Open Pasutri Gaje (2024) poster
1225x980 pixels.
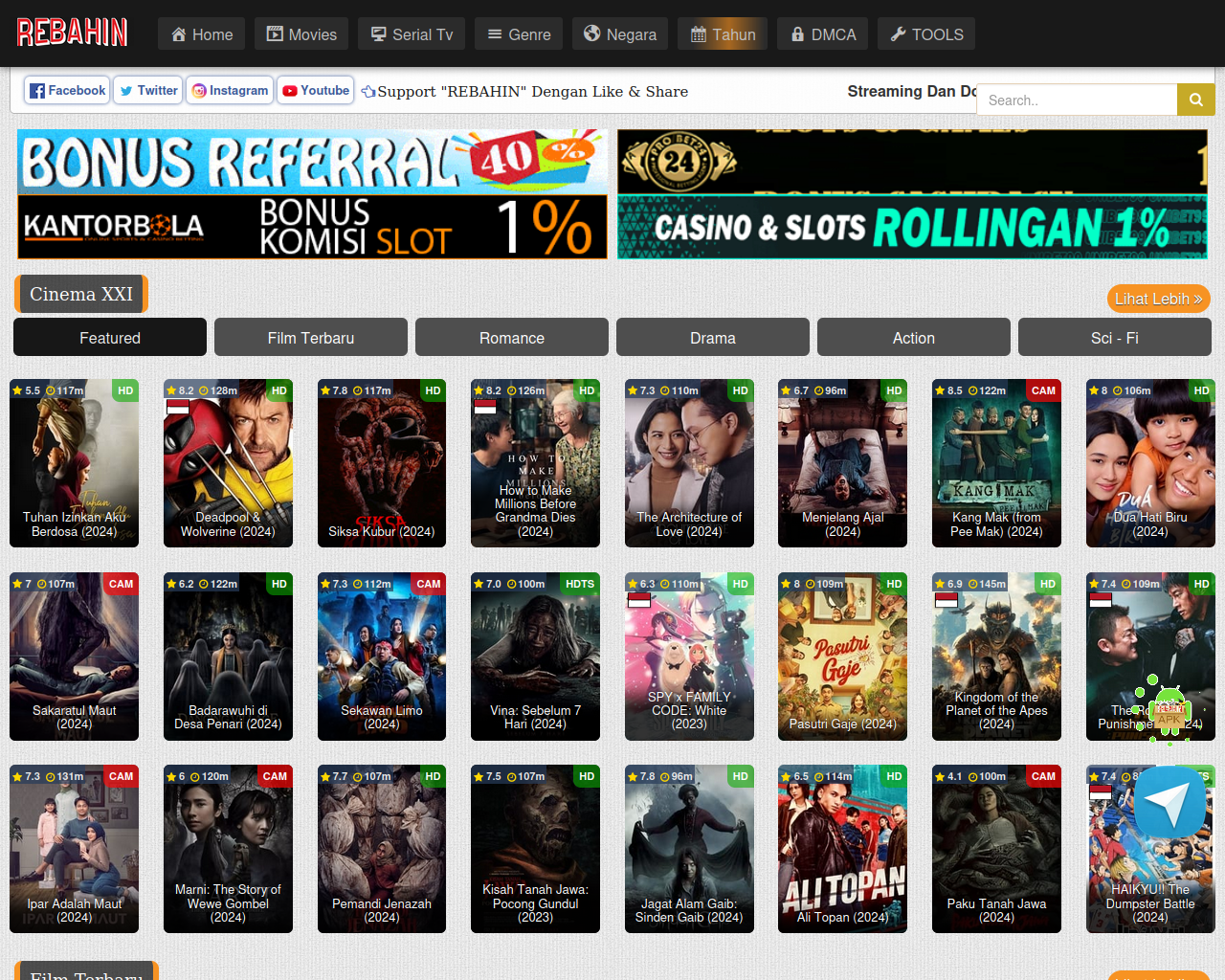tap(842, 657)
